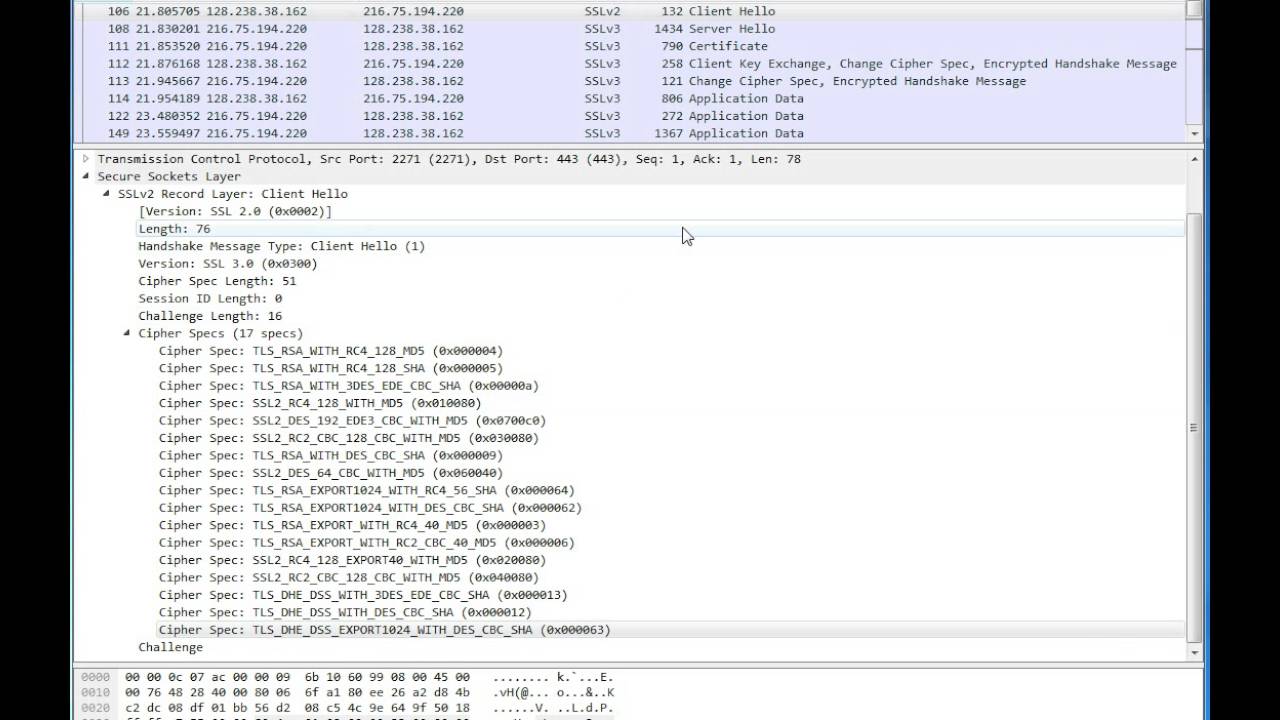Select Cipher Spec Length: 51 field
1280x720 pixels.
[x=217, y=281]
